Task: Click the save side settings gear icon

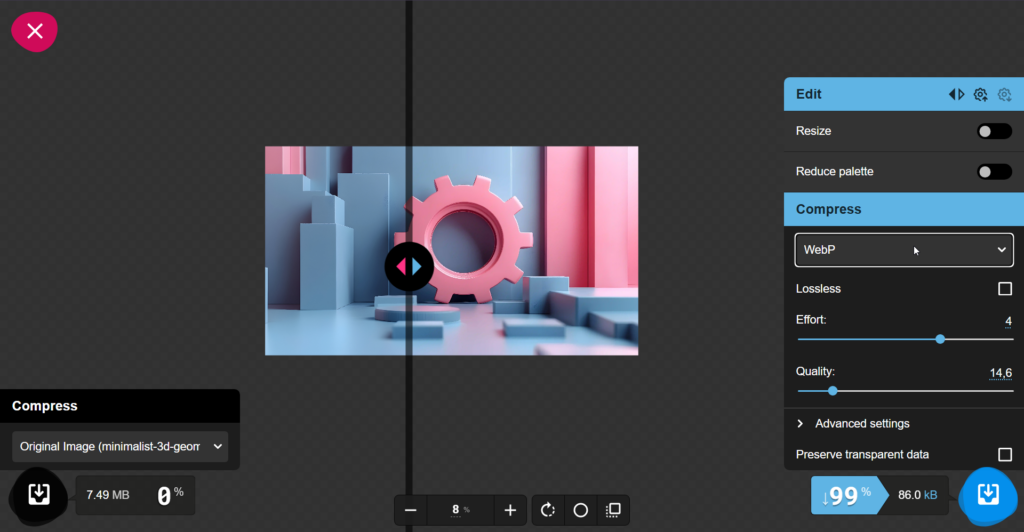Action: [981, 94]
